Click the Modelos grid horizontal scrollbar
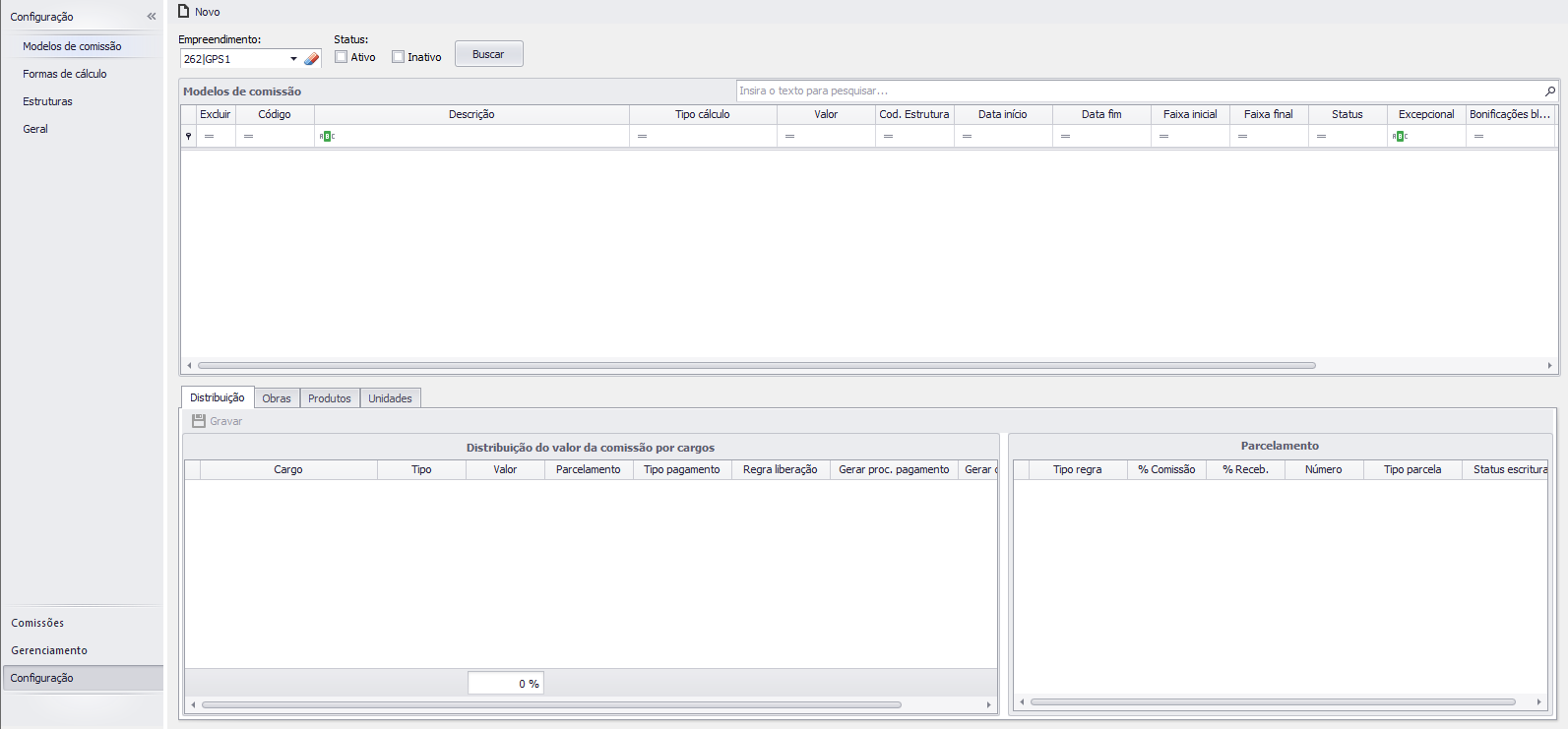 (757, 365)
